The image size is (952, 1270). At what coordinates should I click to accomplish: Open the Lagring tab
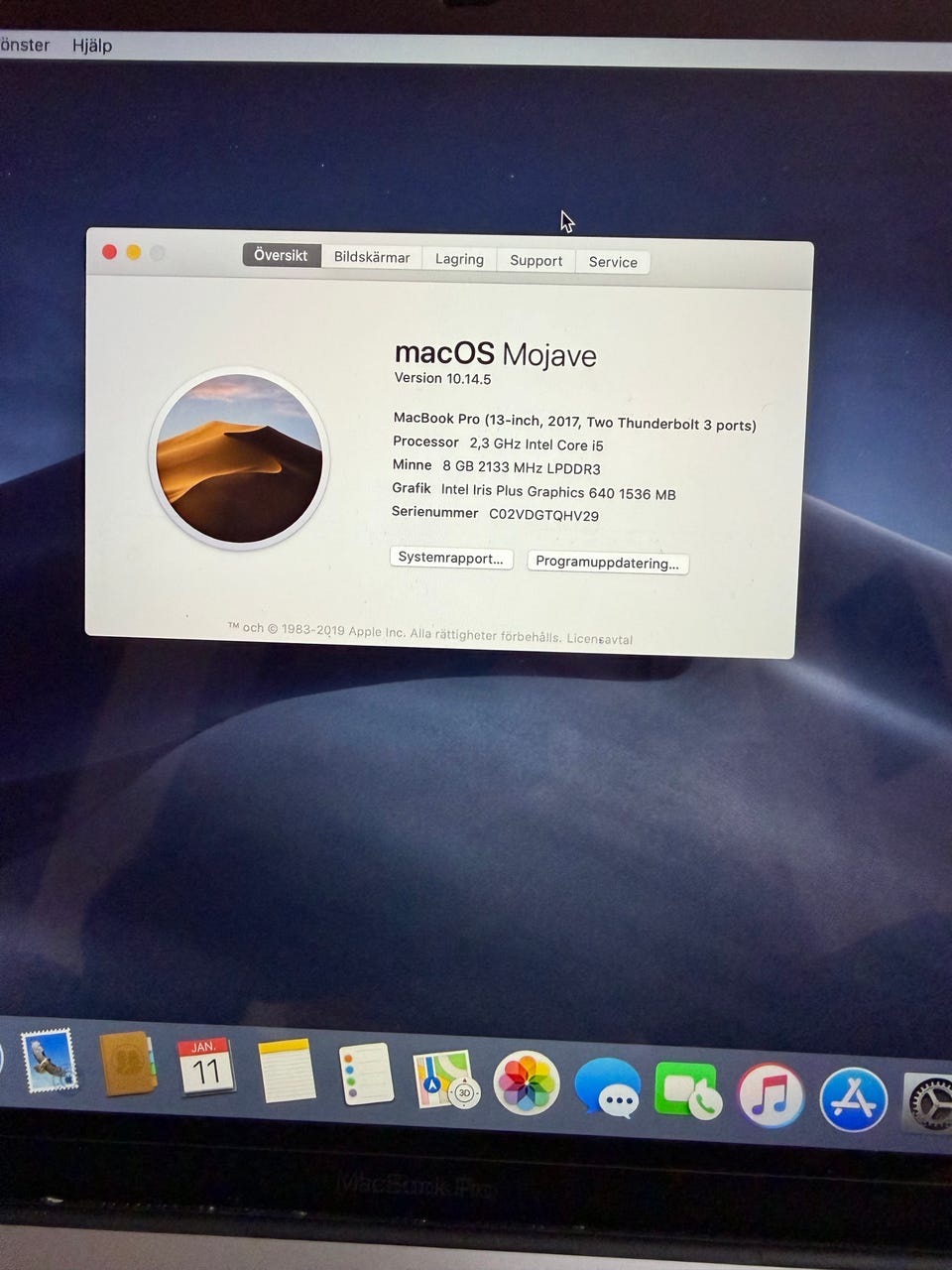[x=459, y=259]
